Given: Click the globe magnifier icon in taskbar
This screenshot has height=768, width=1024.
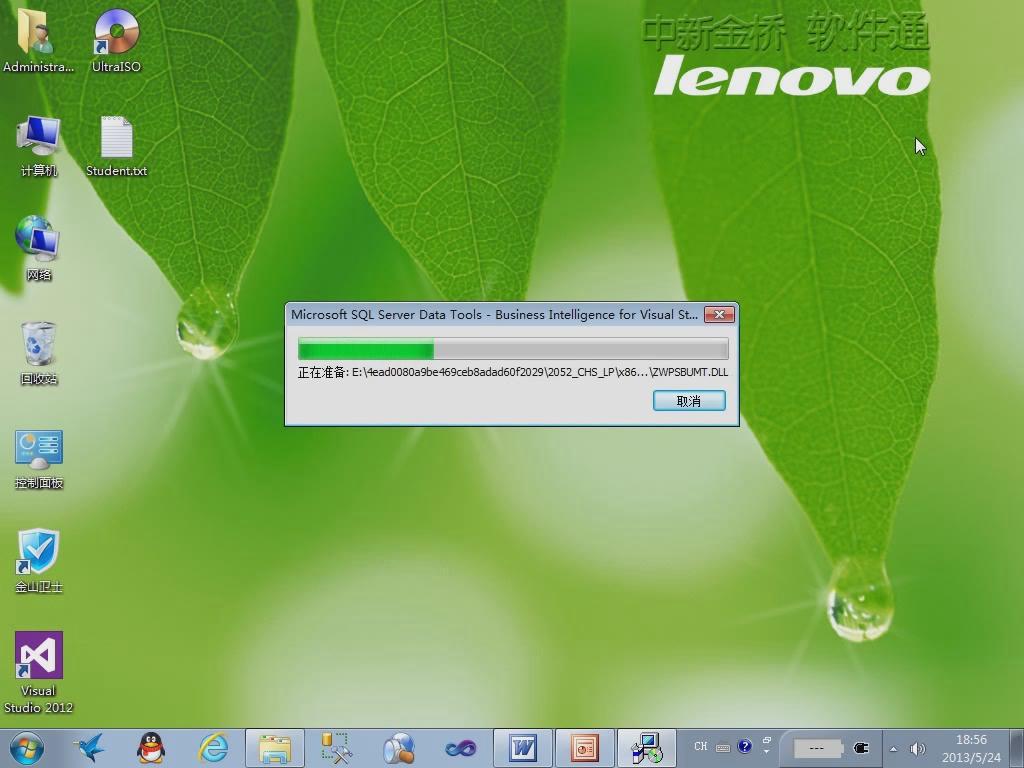Looking at the screenshot, I should [398, 748].
